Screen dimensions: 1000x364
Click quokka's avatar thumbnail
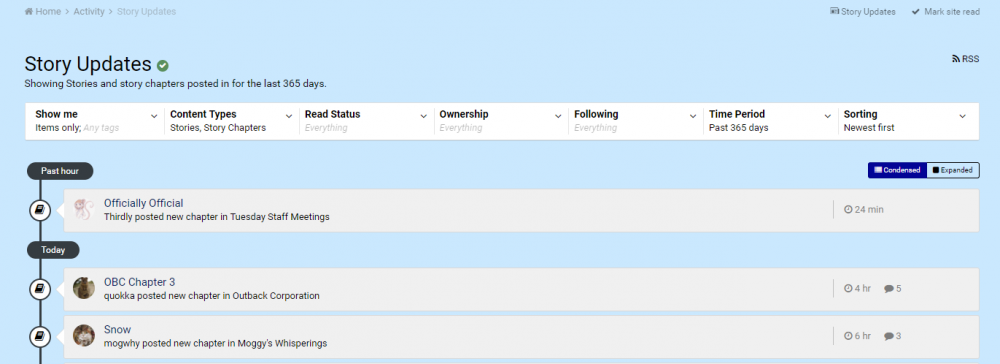click(x=84, y=288)
